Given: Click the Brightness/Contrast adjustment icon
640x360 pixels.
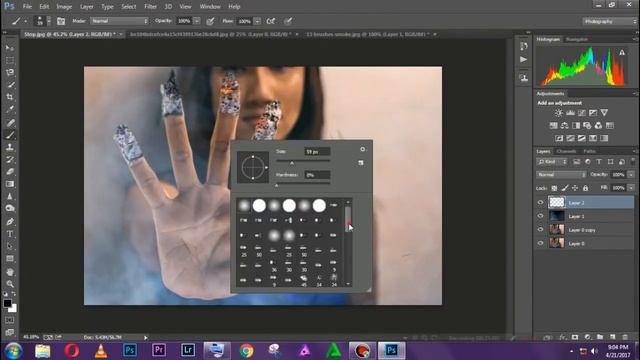Looking at the screenshot, I should click(559, 113).
